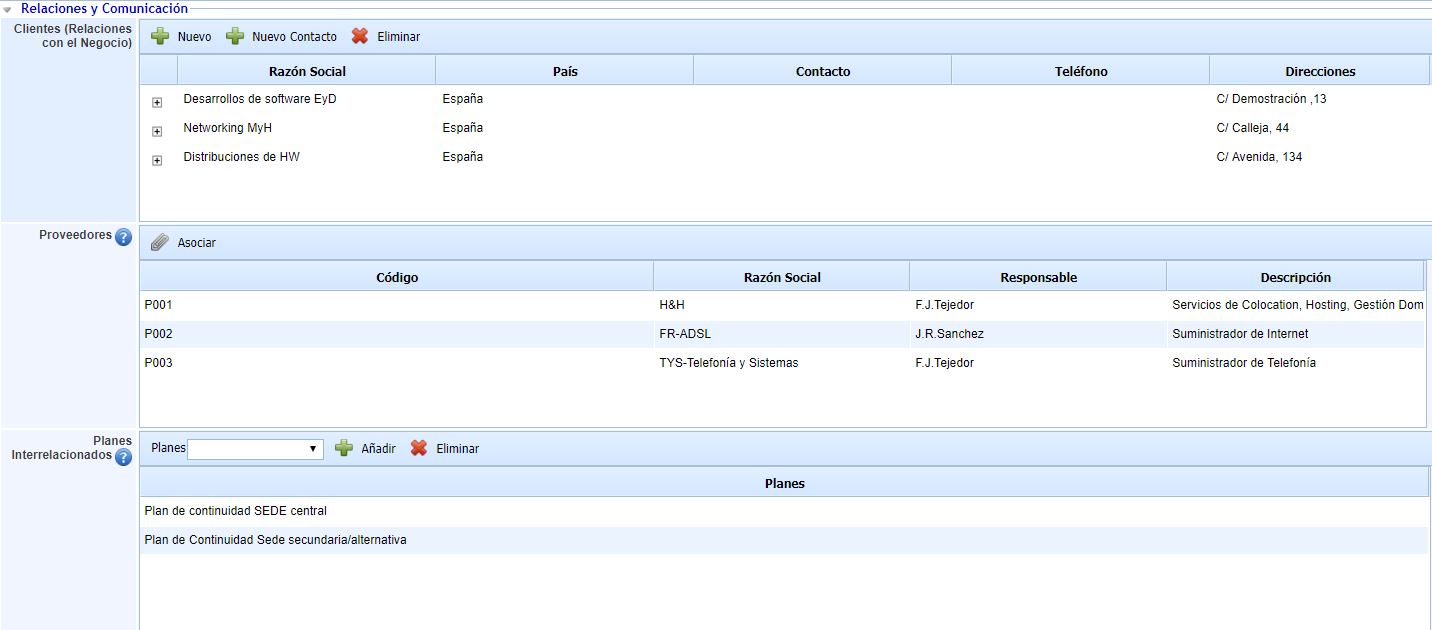Sort clients by Razón Social column header

point(307,71)
